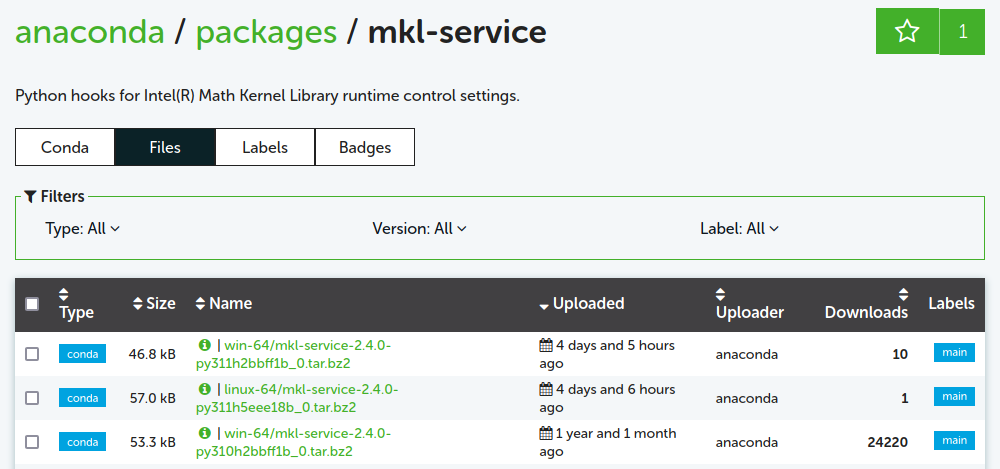
Task: Select the Files tab
Action: (165, 147)
